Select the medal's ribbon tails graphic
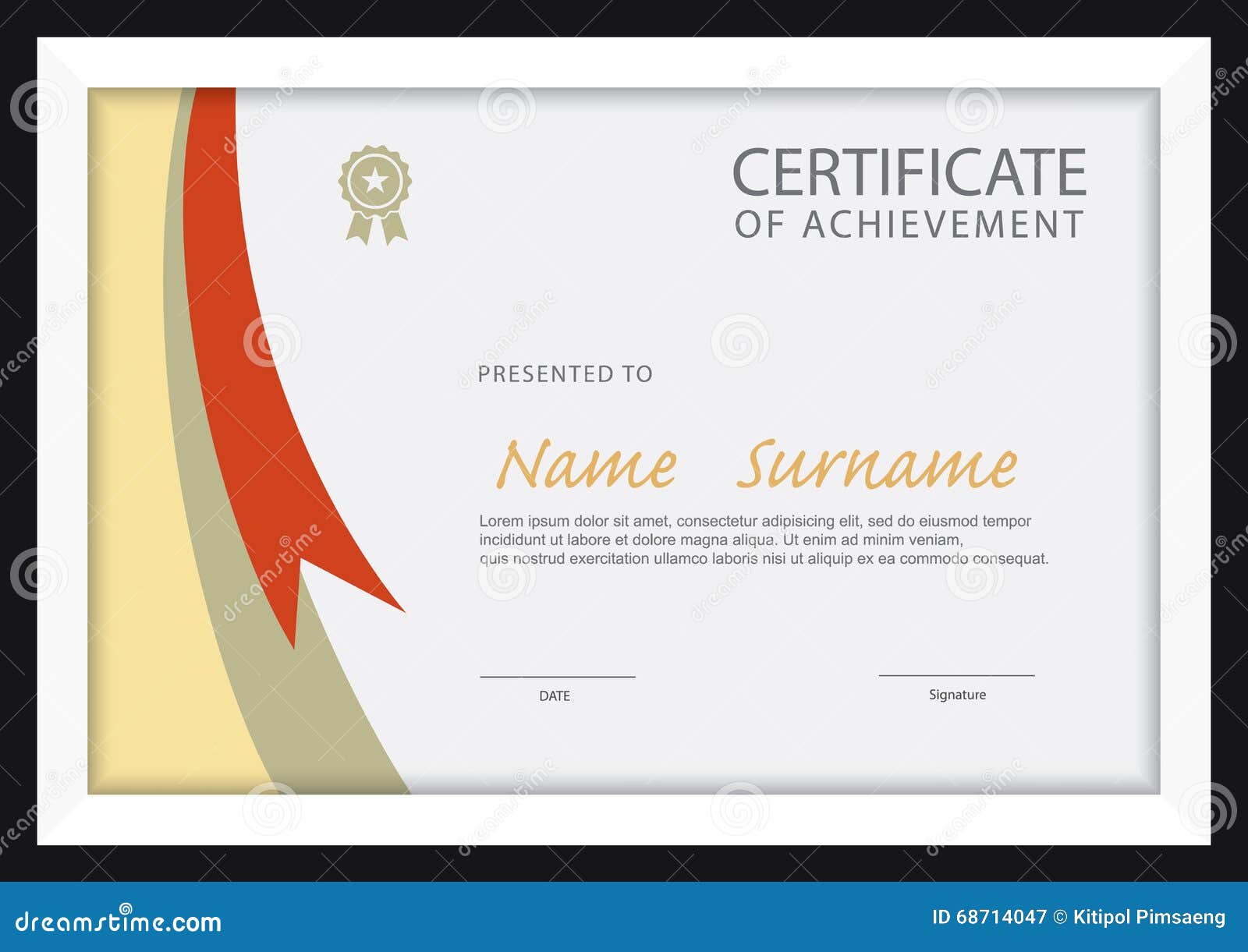 (x=375, y=230)
